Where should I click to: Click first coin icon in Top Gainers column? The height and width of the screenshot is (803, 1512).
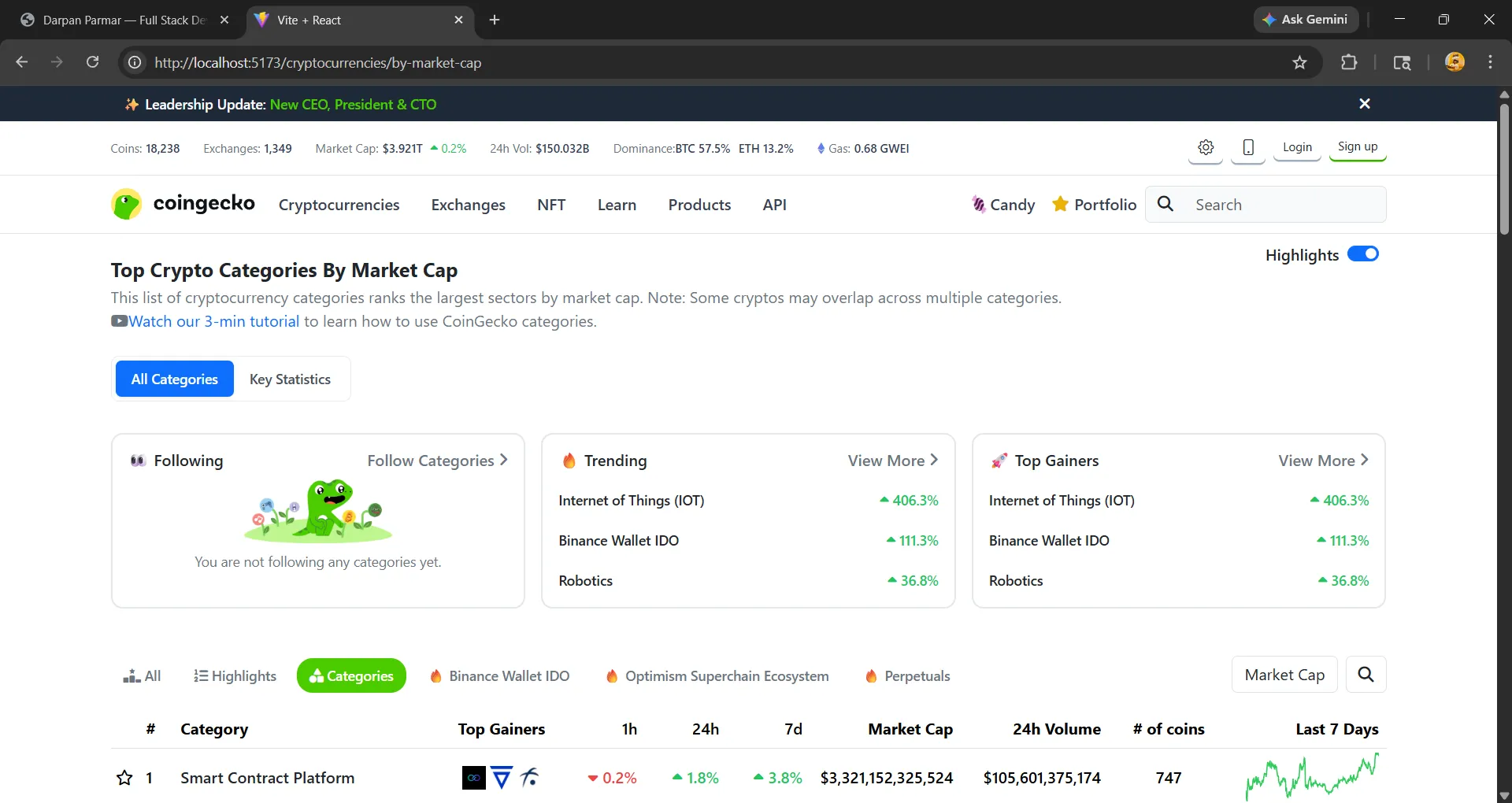point(474,778)
